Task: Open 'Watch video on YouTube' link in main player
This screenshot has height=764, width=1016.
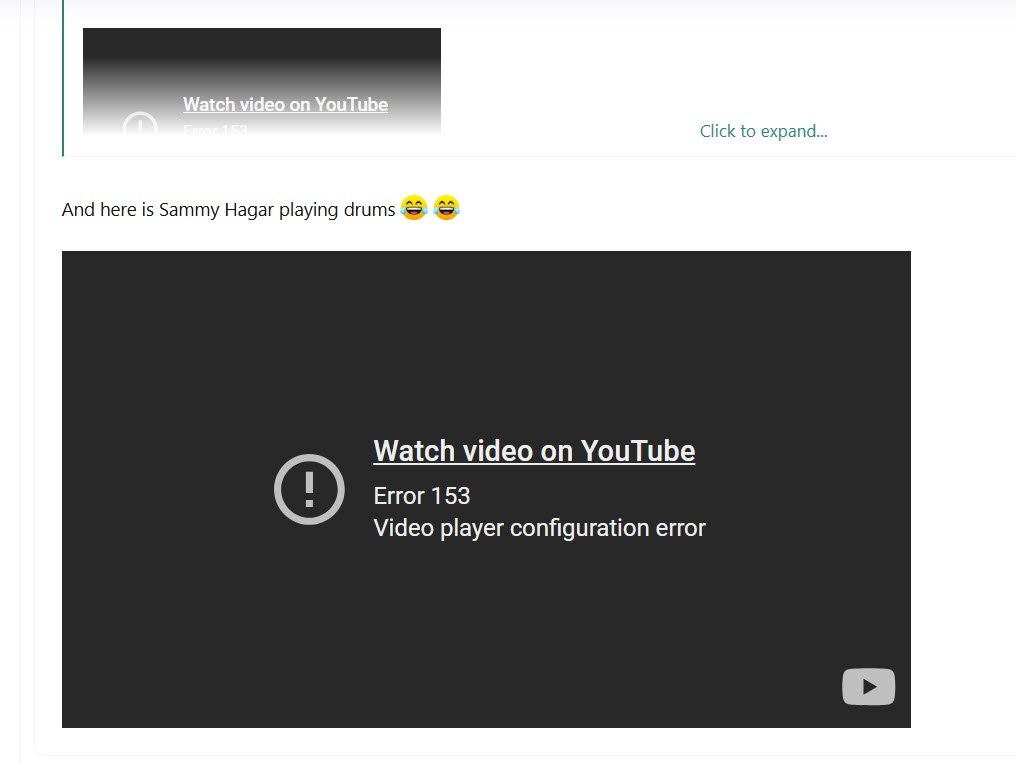Action: pos(534,451)
